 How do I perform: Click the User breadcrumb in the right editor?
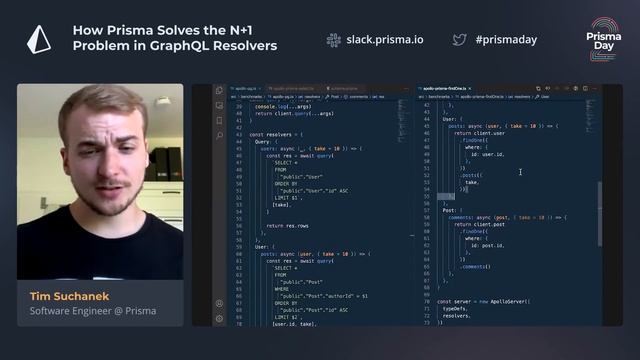click(542, 97)
